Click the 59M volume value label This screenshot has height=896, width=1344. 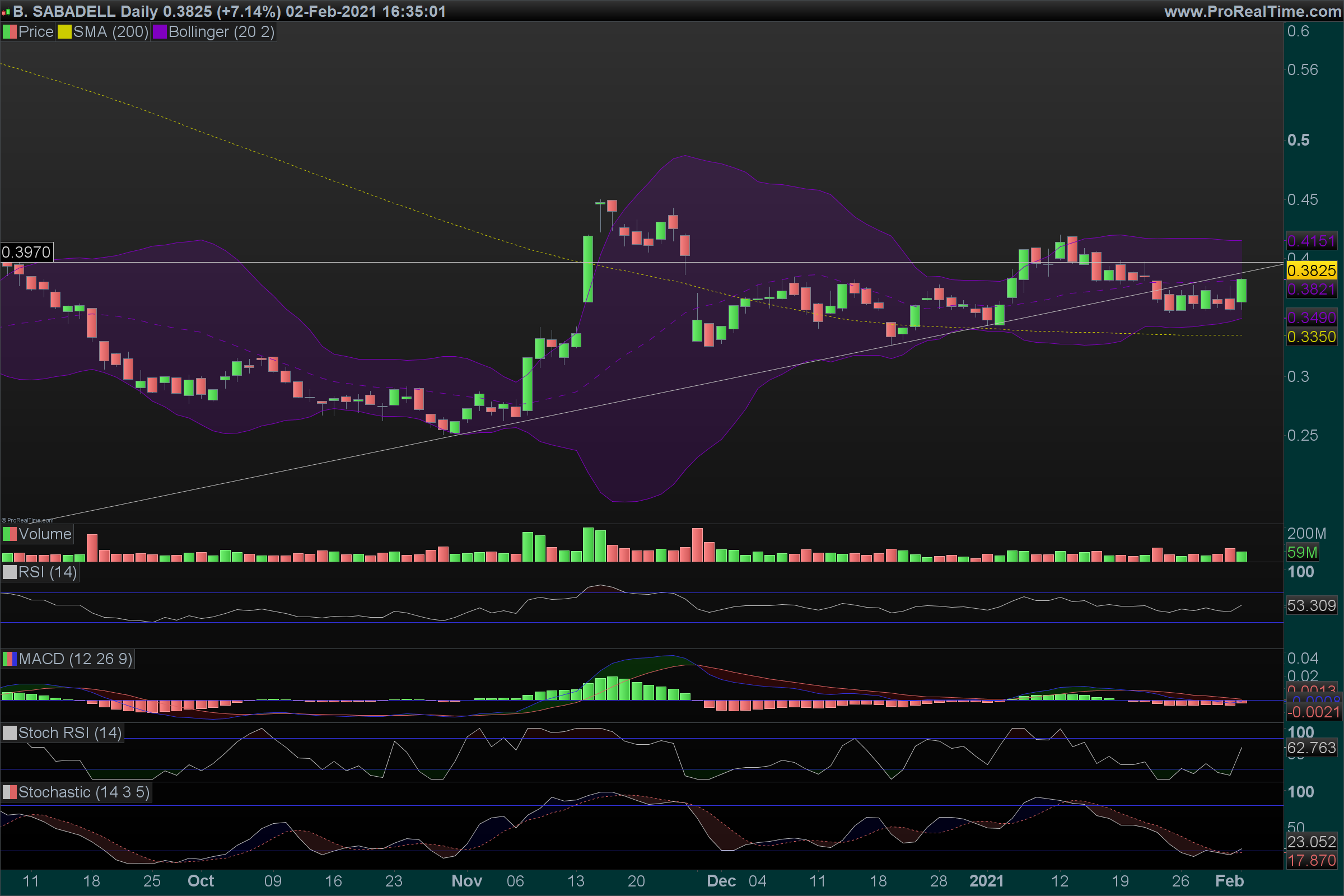tap(1303, 553)
